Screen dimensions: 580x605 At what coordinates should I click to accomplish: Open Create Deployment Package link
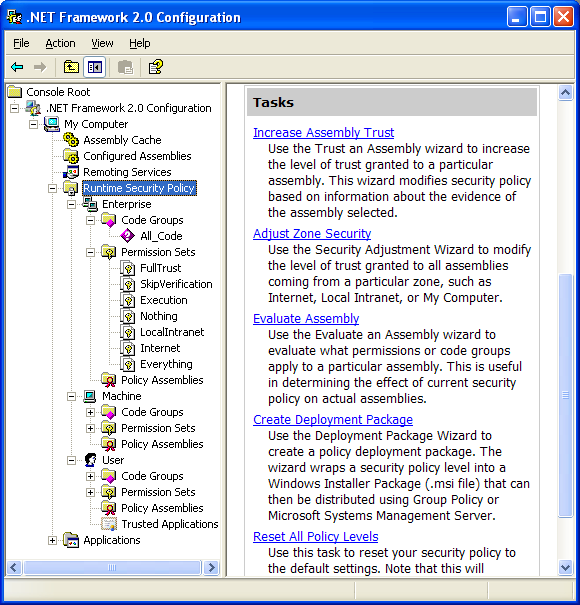tap(333, 419)
